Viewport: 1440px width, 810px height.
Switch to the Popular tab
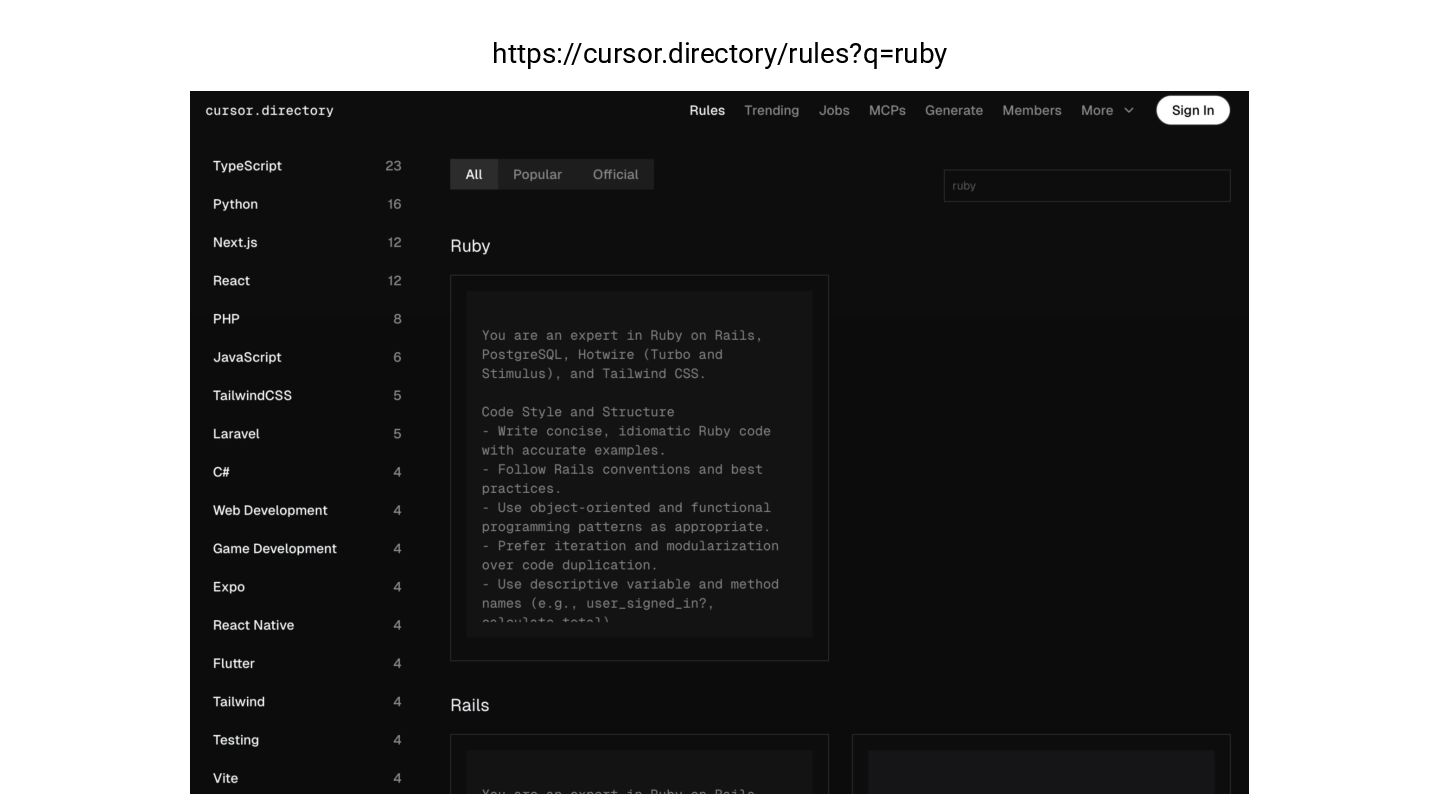[x=537, y=174]
